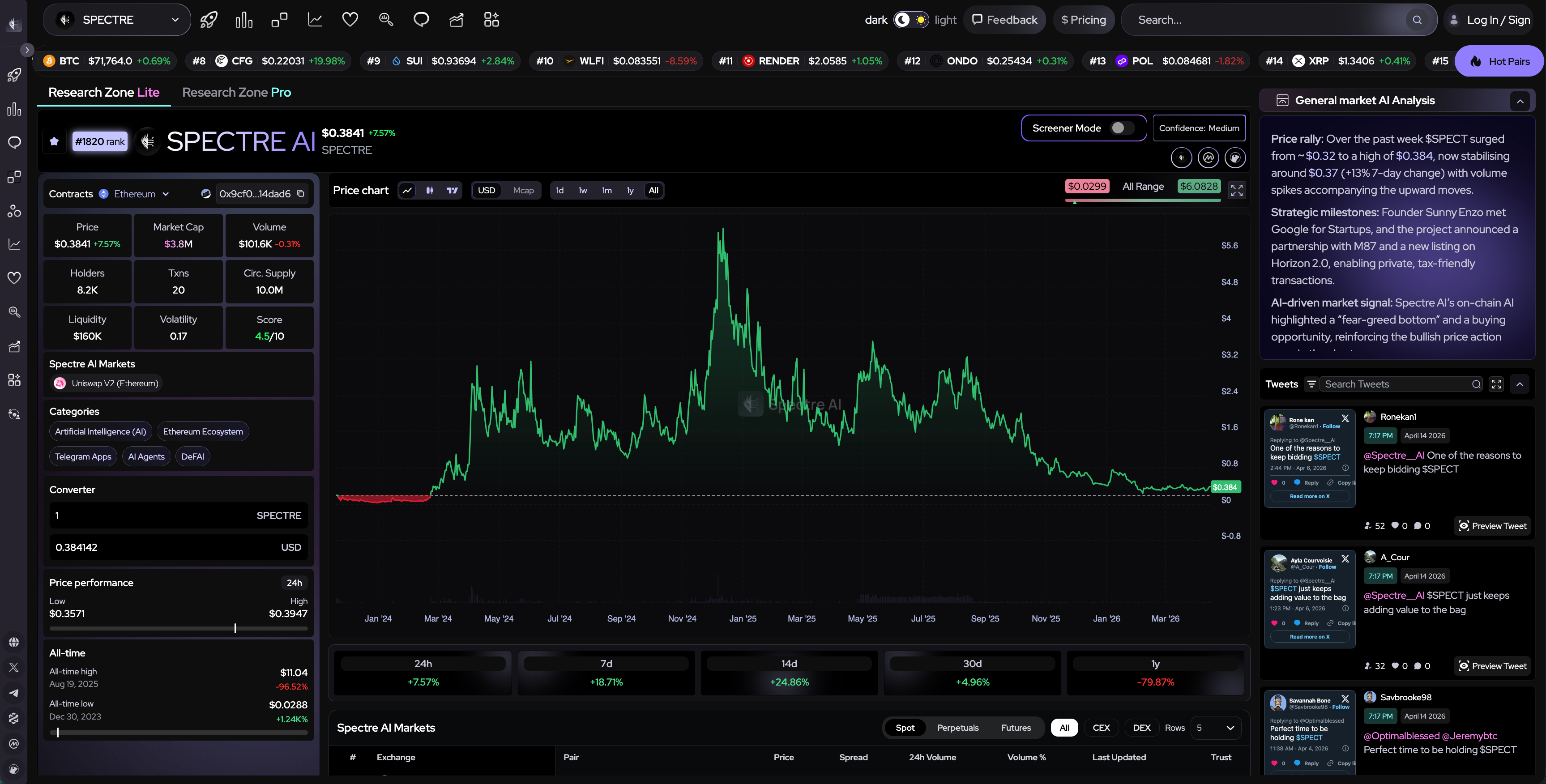Select the TradingView chart icon

[x=452, y=190]
